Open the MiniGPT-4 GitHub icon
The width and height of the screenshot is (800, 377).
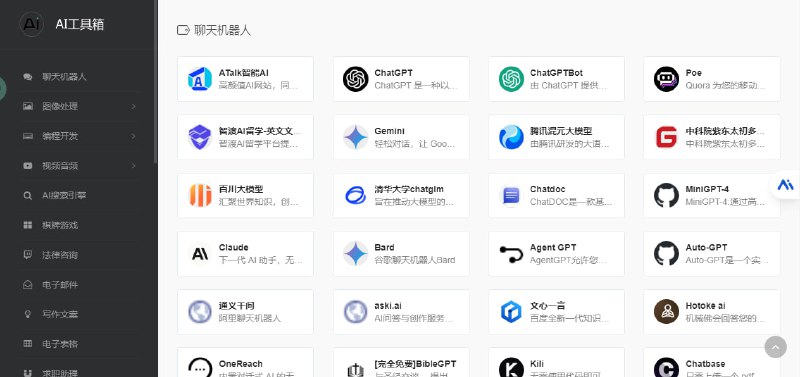(666, 195)
